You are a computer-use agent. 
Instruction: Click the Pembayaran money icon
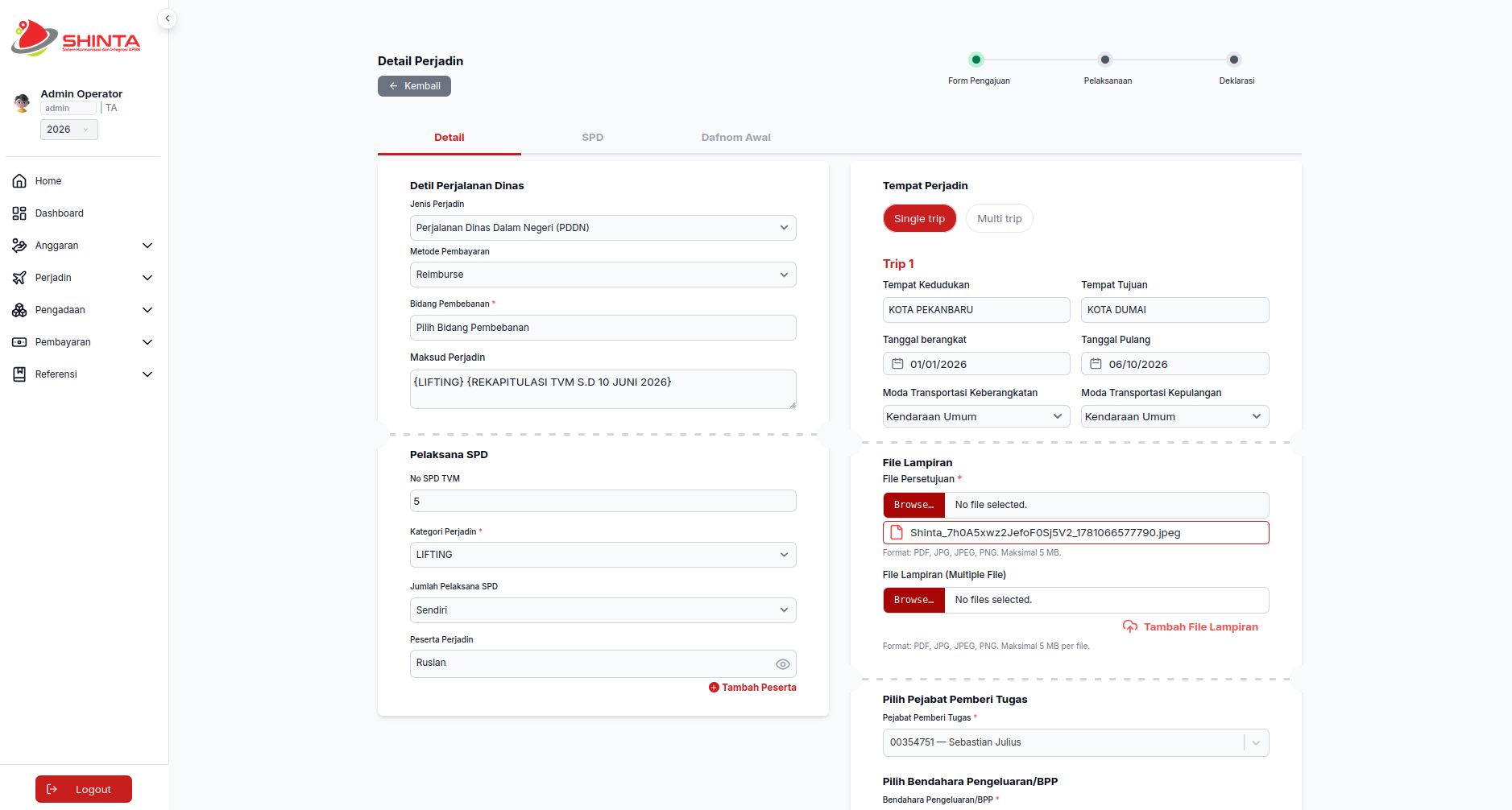click(x=19, y=342)
